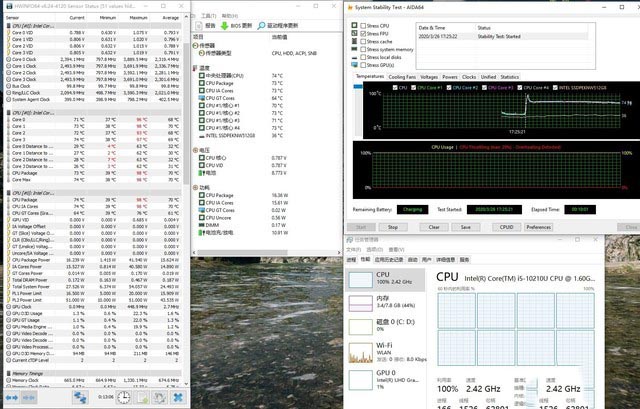This screenshot has height=409, width=640.
Task: Open 工具(T) menu in AIDA64 window
Action: click(209, 16)
